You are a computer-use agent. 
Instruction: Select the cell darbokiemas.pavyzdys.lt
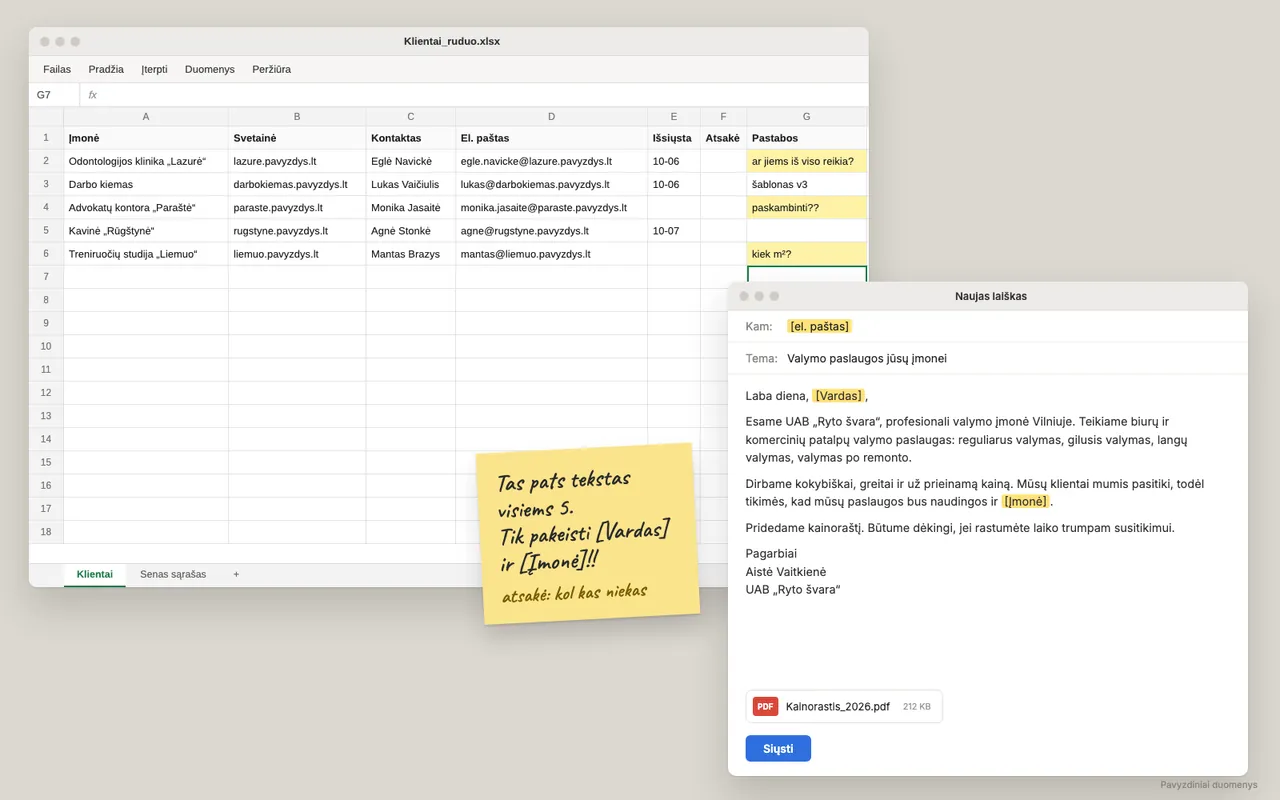point(297,184)
